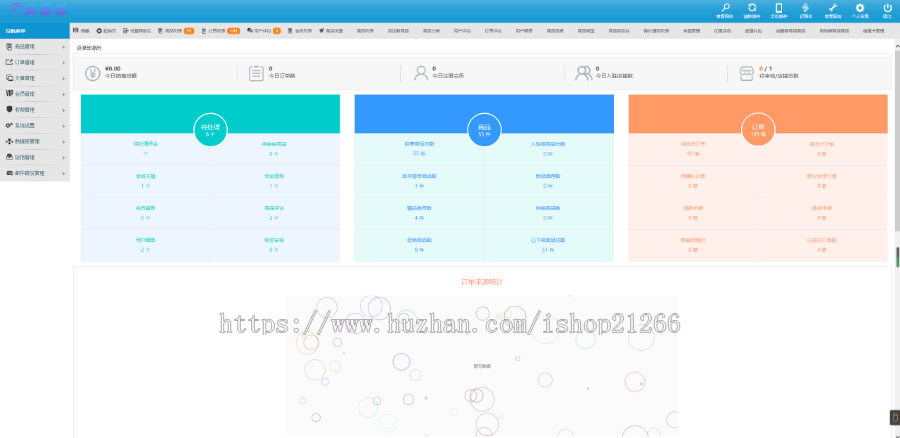The height and width of the screenshot is (438, 900).
Task: Open the product list tab with badge 55
Action: pyautogui.click(x=176, y=30)
